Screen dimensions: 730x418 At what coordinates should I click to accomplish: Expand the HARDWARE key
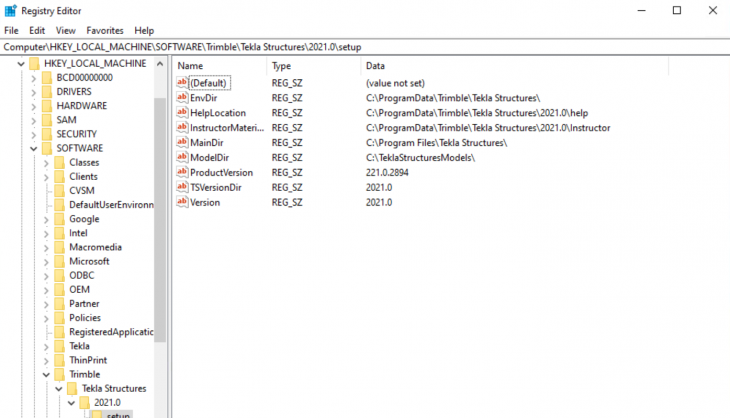tap(34, 106)
